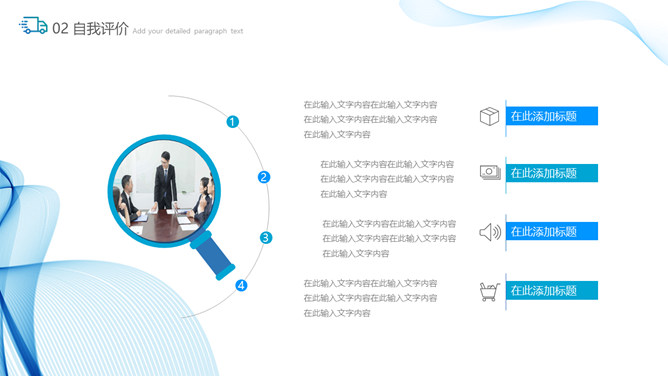The height and width of the screenshot is (376, 668).
Task: Click the numbered circle 1 marker
Action: (232, 122)
